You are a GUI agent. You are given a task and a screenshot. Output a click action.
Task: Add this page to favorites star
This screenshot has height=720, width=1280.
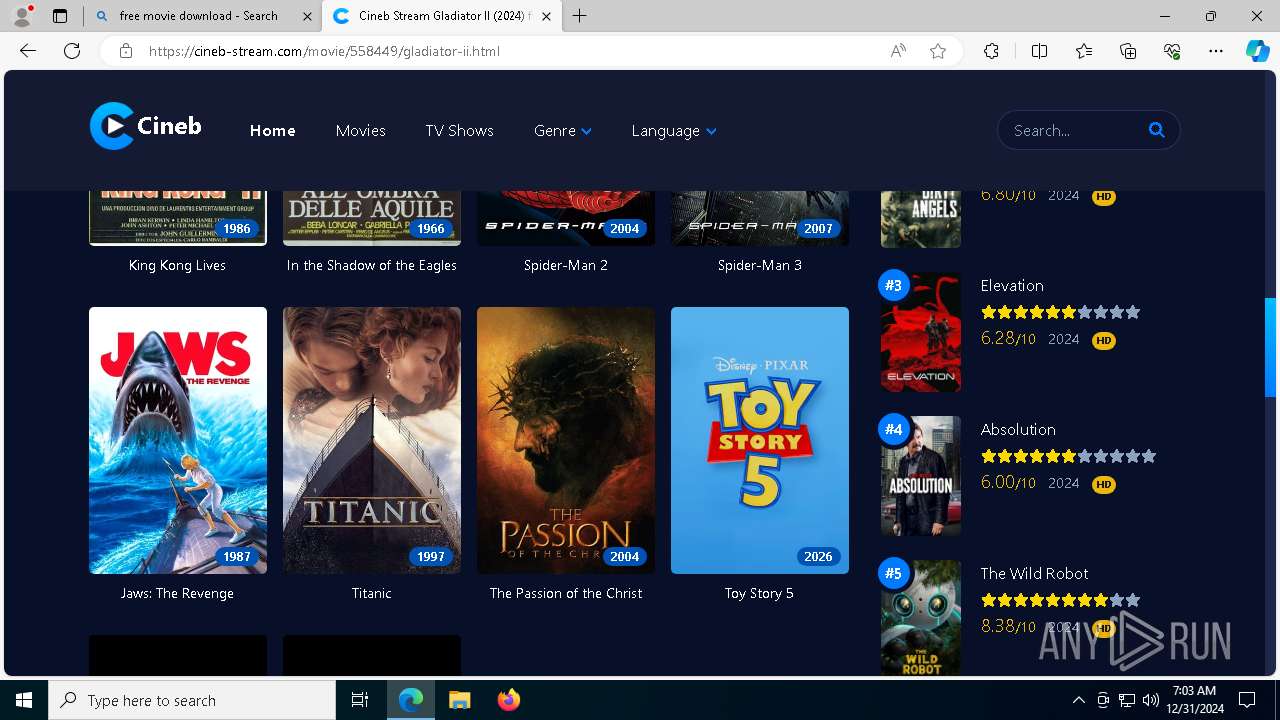tap(938, 51)
